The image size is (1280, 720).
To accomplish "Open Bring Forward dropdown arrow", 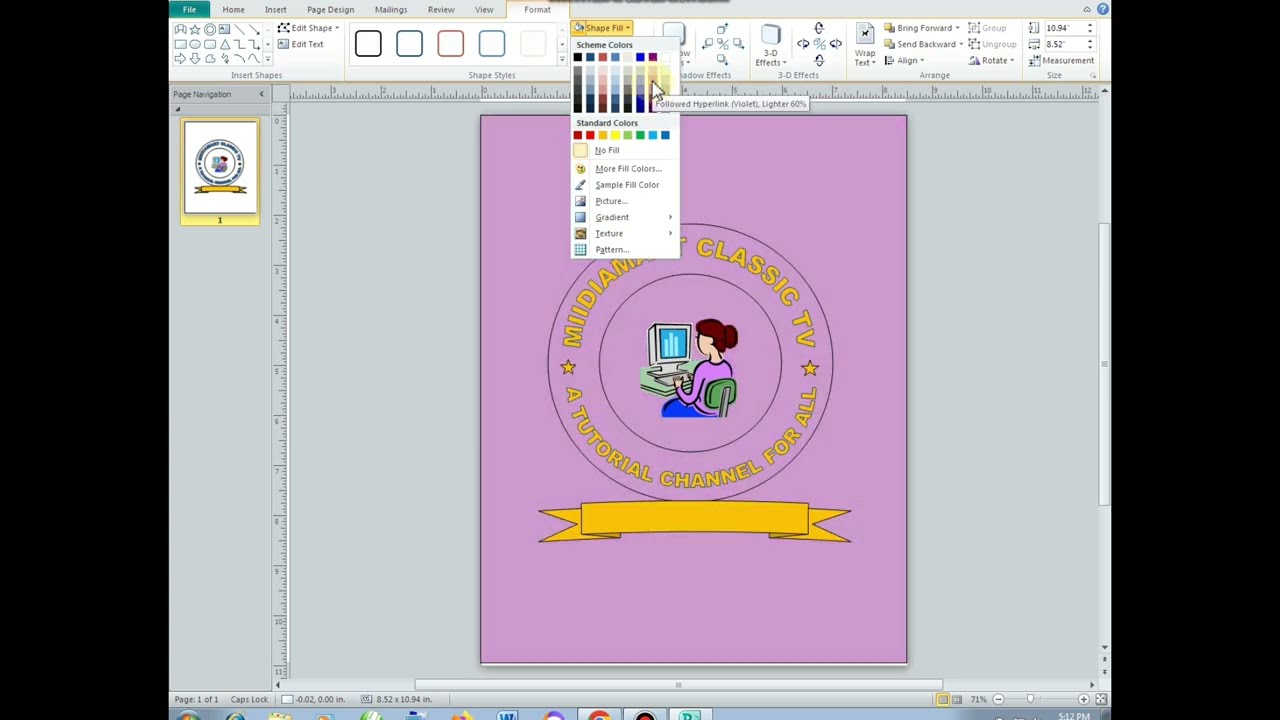I will [x=957, y=28].
